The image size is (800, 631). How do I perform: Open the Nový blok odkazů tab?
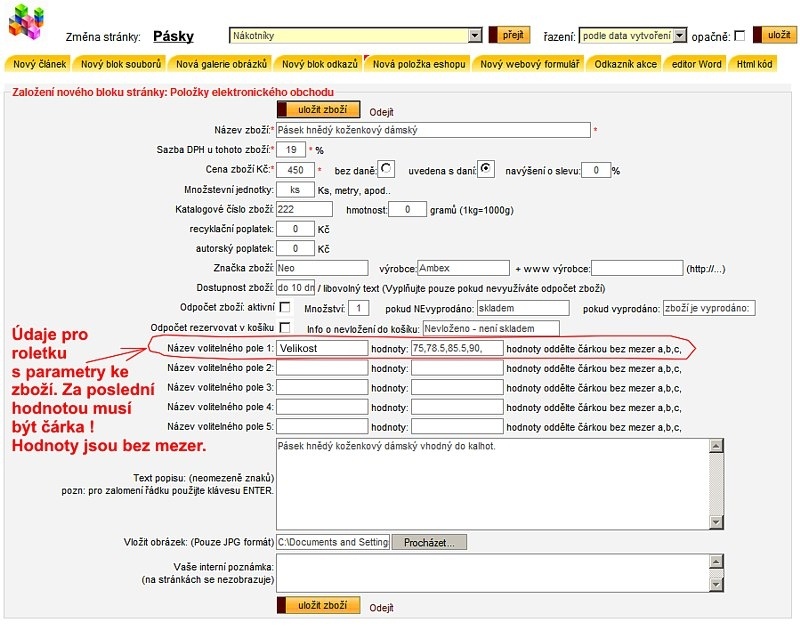point(319,64)
